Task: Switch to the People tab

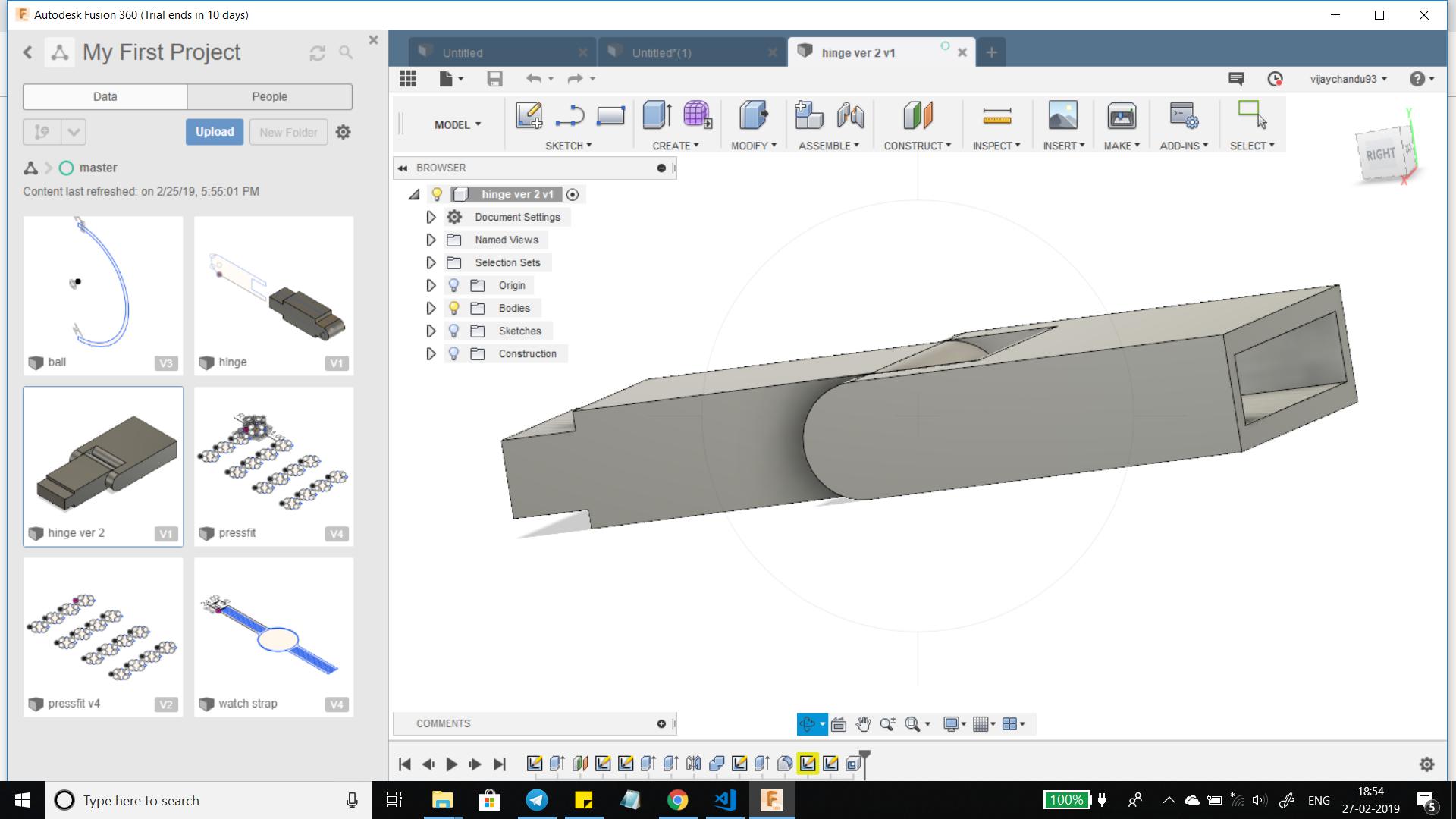Action: point(269,96)
